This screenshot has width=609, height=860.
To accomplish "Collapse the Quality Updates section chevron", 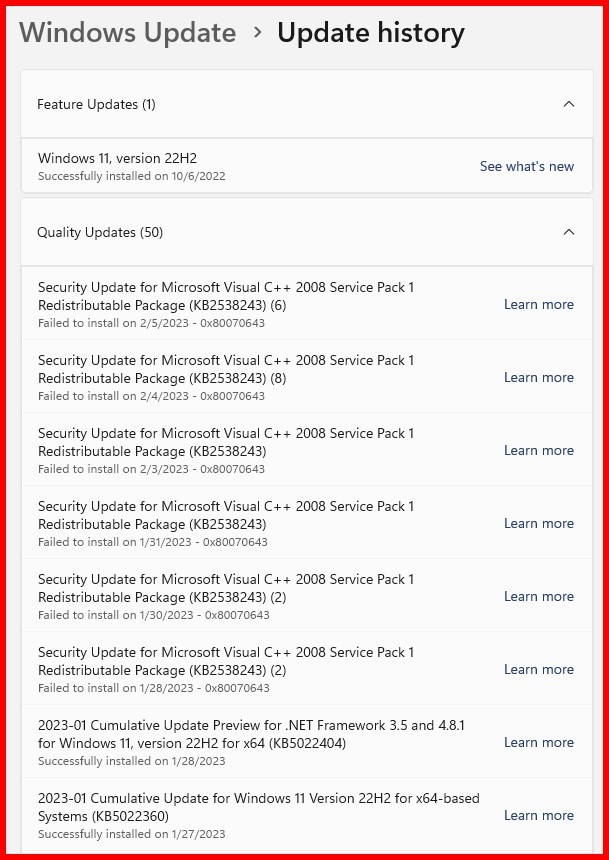I will tap(569, 232).
